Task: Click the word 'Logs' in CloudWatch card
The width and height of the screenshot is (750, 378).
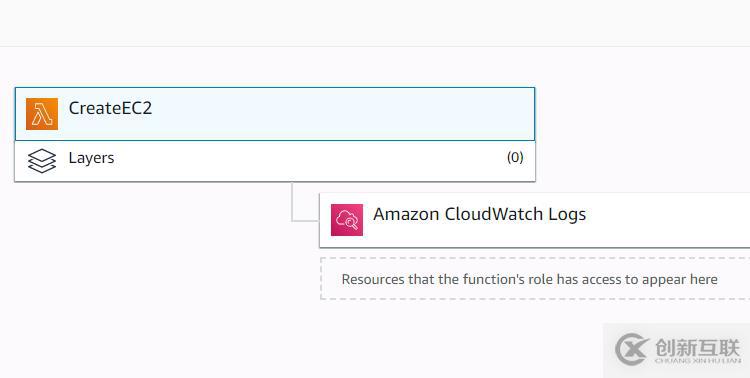Action: pyautogui.click(x=567, y=214)
